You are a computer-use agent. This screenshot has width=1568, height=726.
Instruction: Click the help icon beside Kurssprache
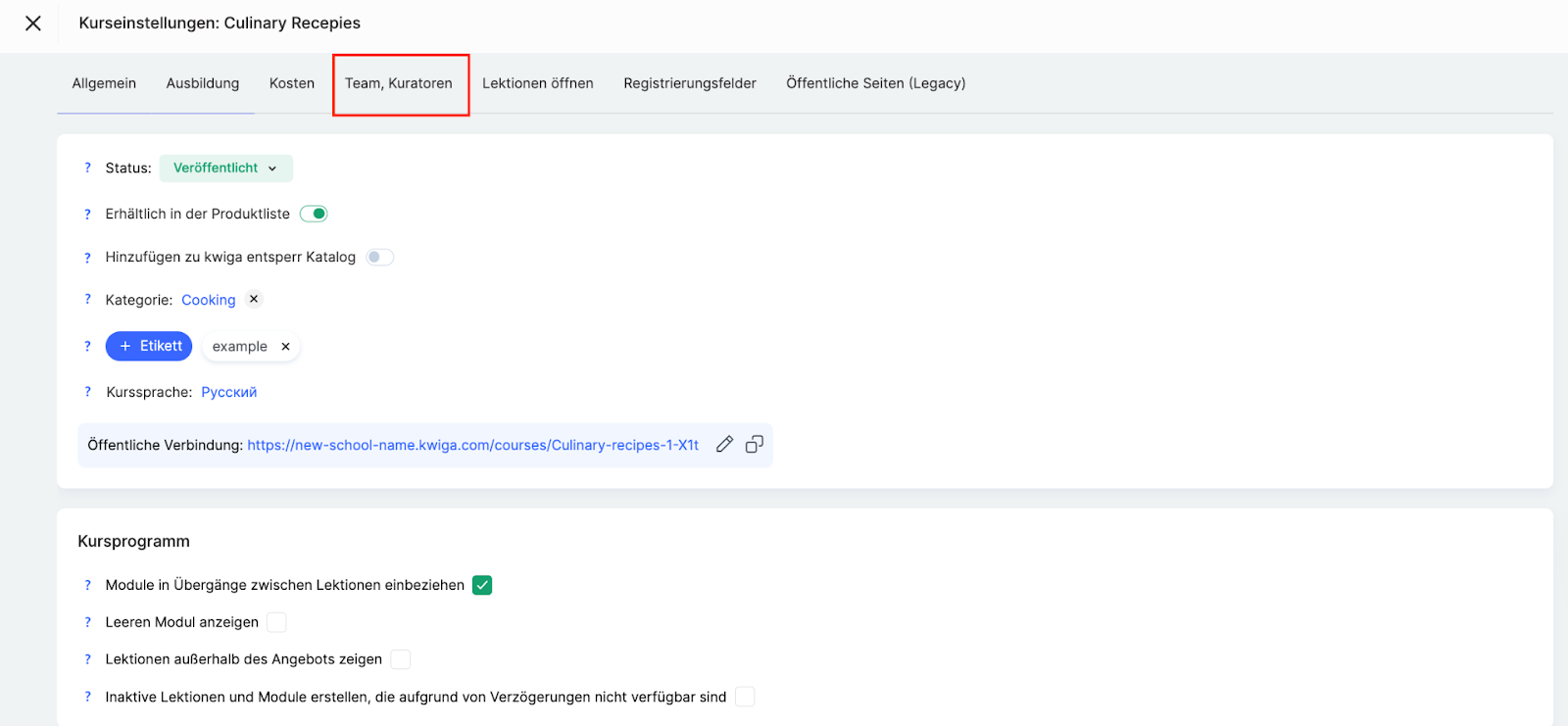tap(87, 392)
